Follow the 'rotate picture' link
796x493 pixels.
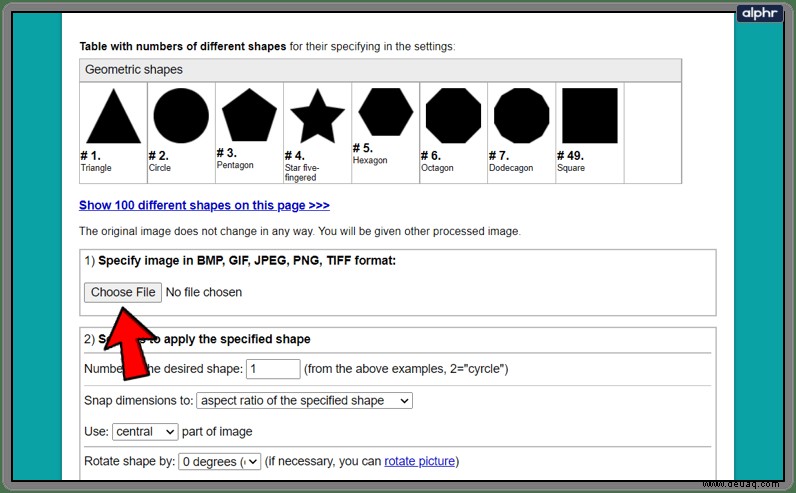[419, 461]
